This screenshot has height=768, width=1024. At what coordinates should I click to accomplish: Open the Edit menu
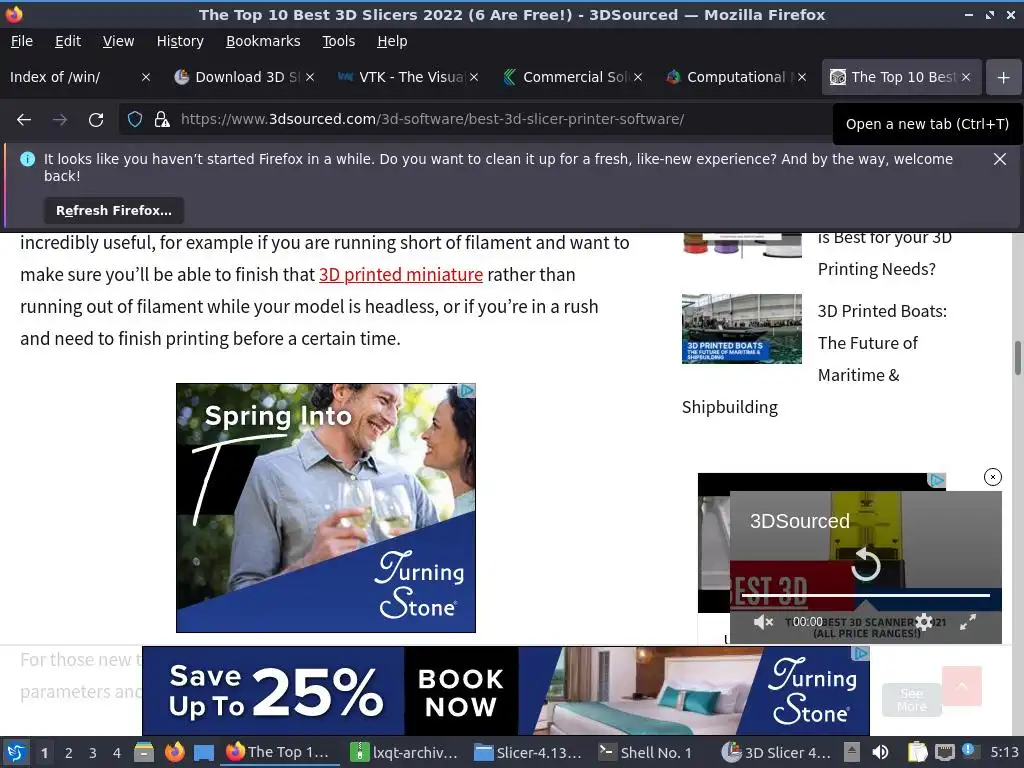pos(68,41)
